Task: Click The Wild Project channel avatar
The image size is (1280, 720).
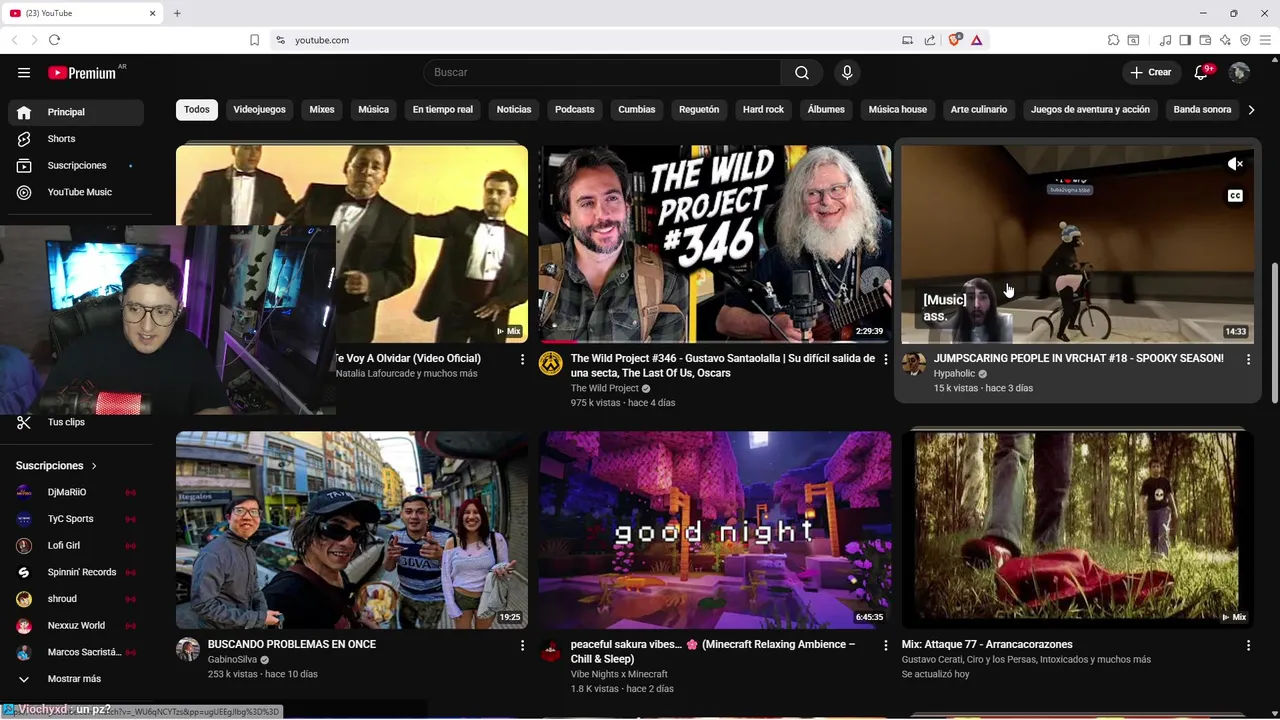Action: (x=550, y=363)
